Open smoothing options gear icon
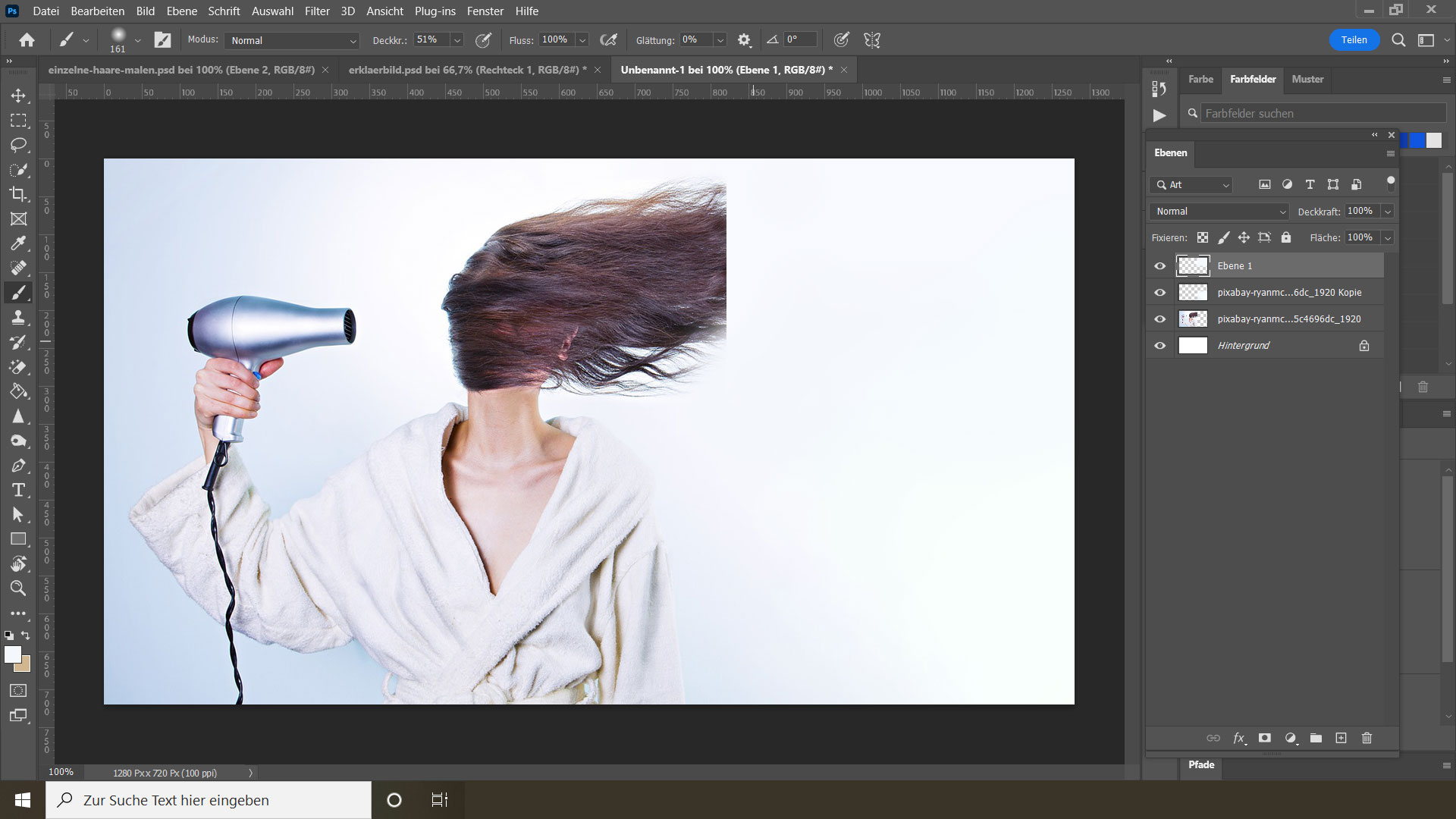 point(744,40)
